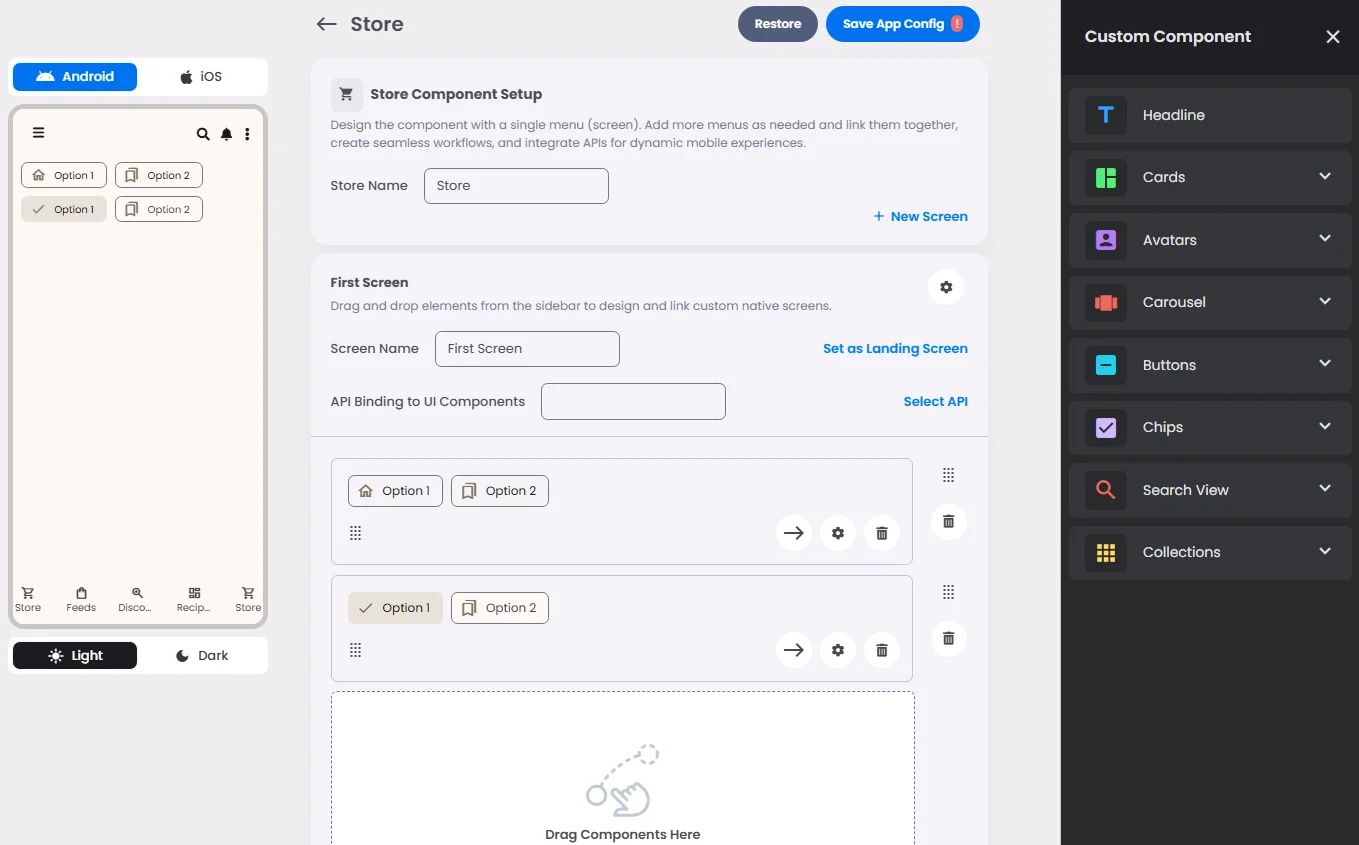The height and width of the screenshot is (845, 1359).
Task: Click the home Option 1 chip in phone preview
Action: coord(64,175)
